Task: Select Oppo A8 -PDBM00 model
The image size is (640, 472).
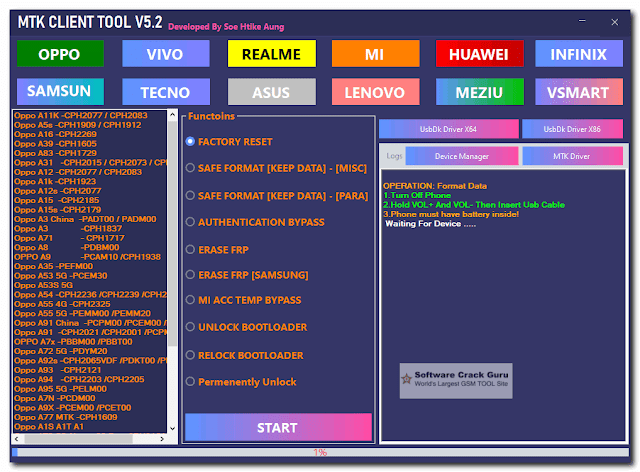Action: [x=67, y=247]
